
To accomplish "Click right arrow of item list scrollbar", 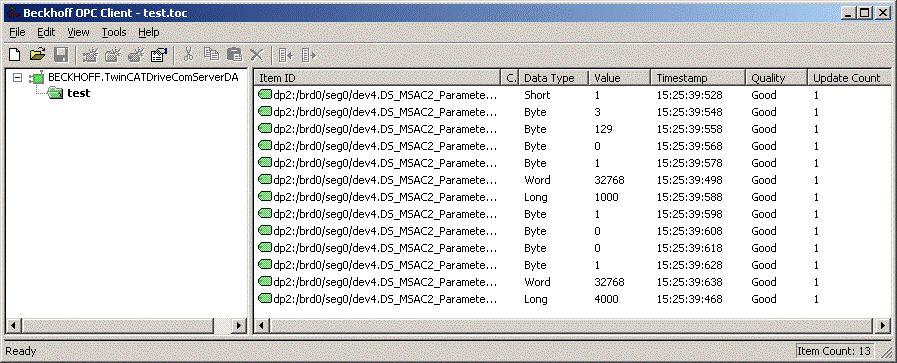I will click(x=883, y=326).
